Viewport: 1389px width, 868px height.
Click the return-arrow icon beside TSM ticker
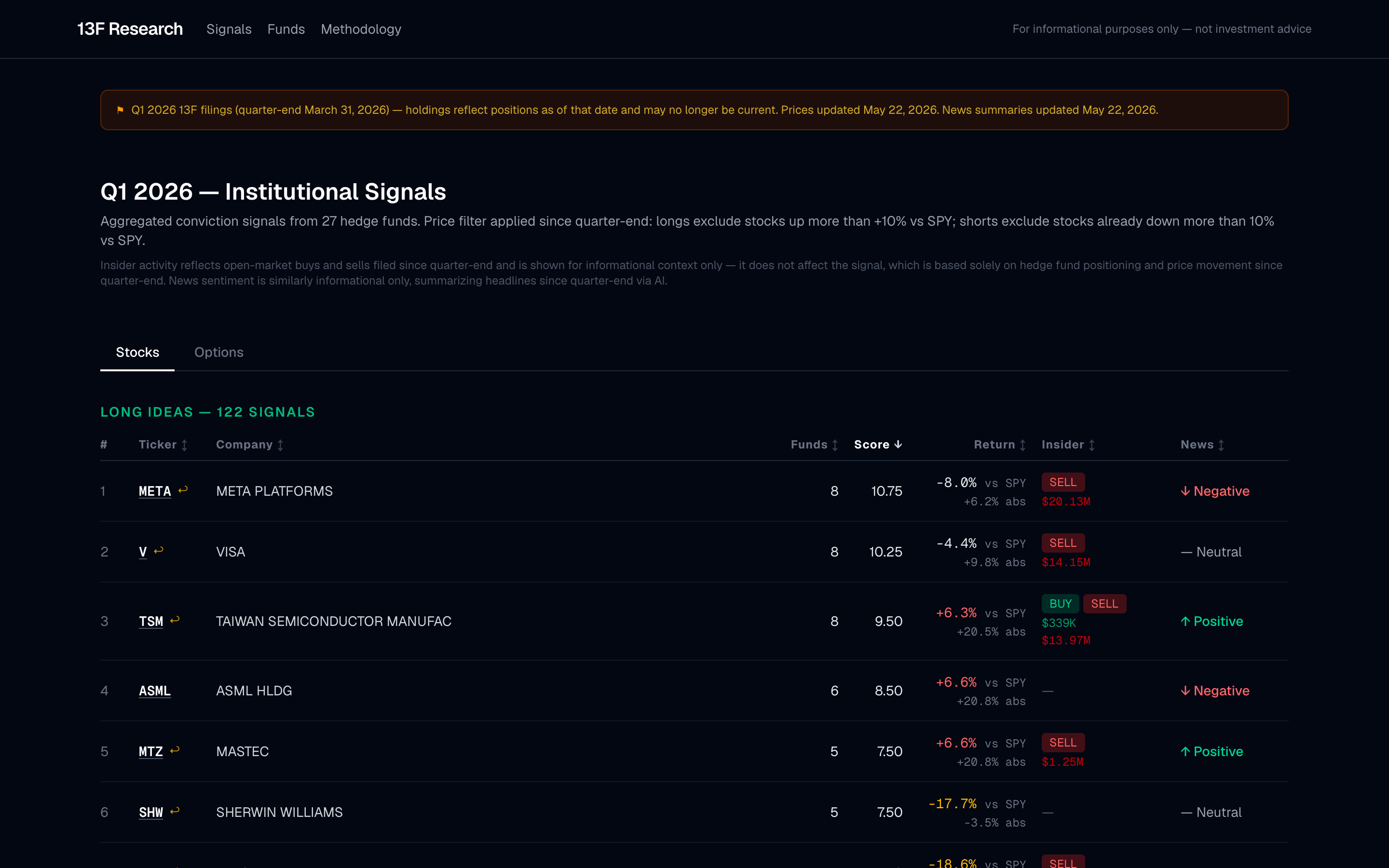(175, 620)
